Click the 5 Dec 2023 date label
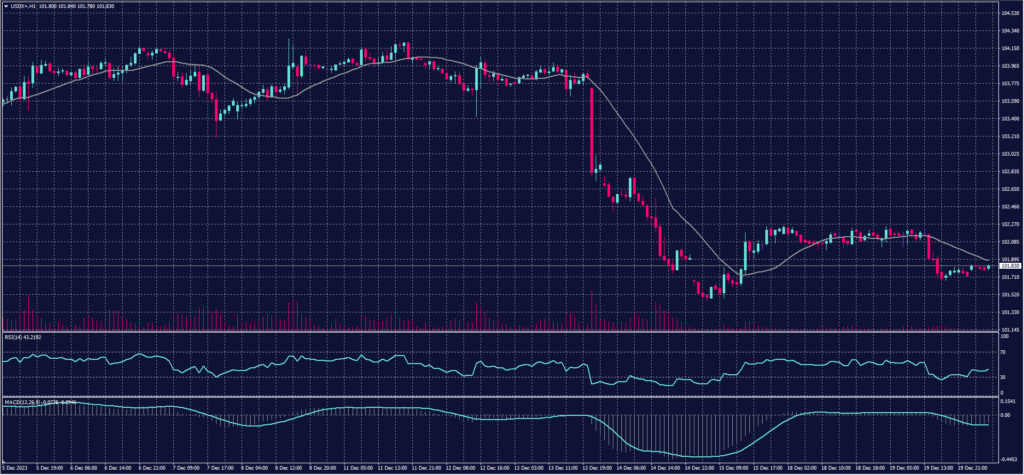Image resolution: width=1024 pixels, height=475 pixels. pos(16,467)
